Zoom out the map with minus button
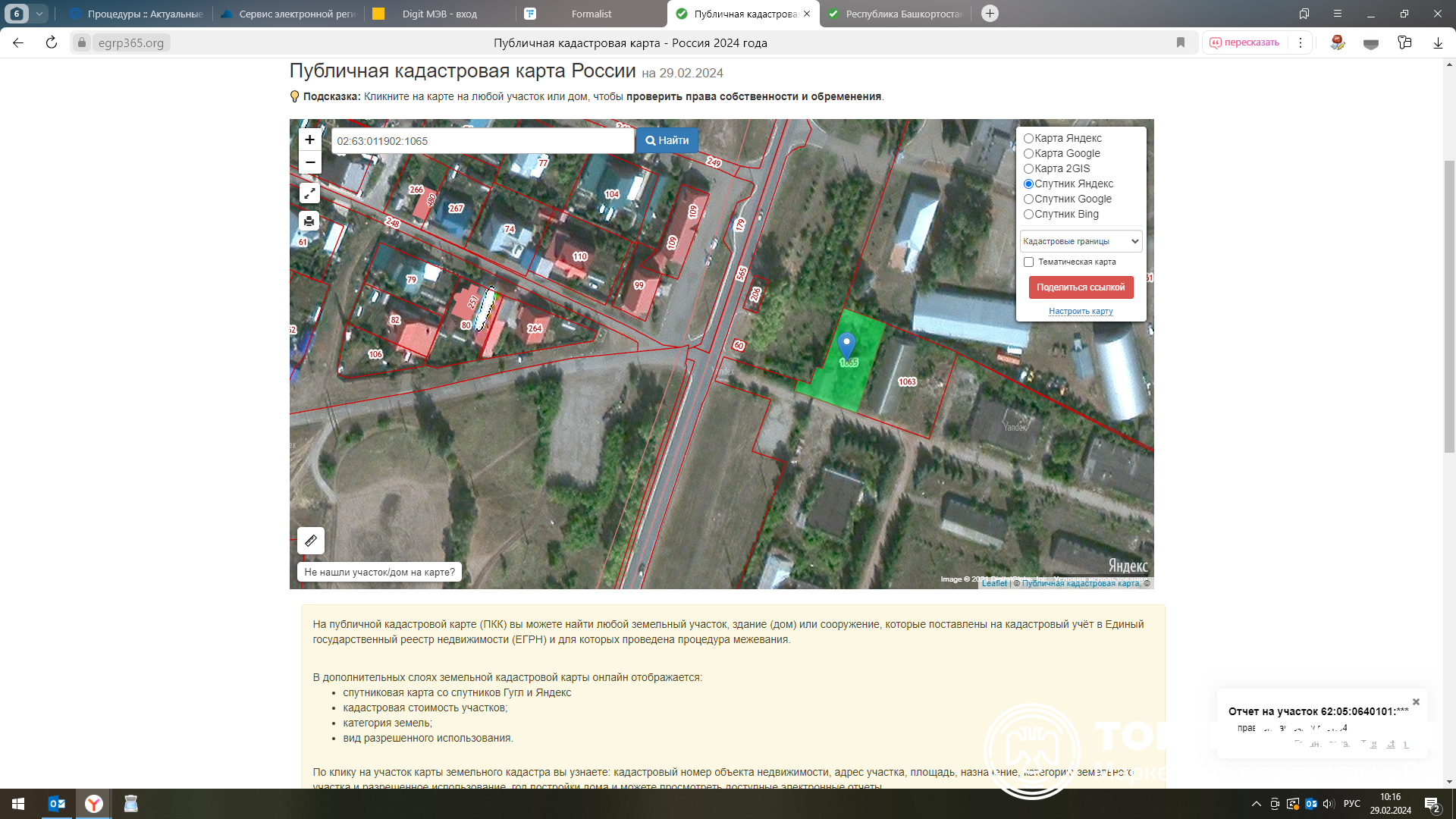 [x=309, y=162]
